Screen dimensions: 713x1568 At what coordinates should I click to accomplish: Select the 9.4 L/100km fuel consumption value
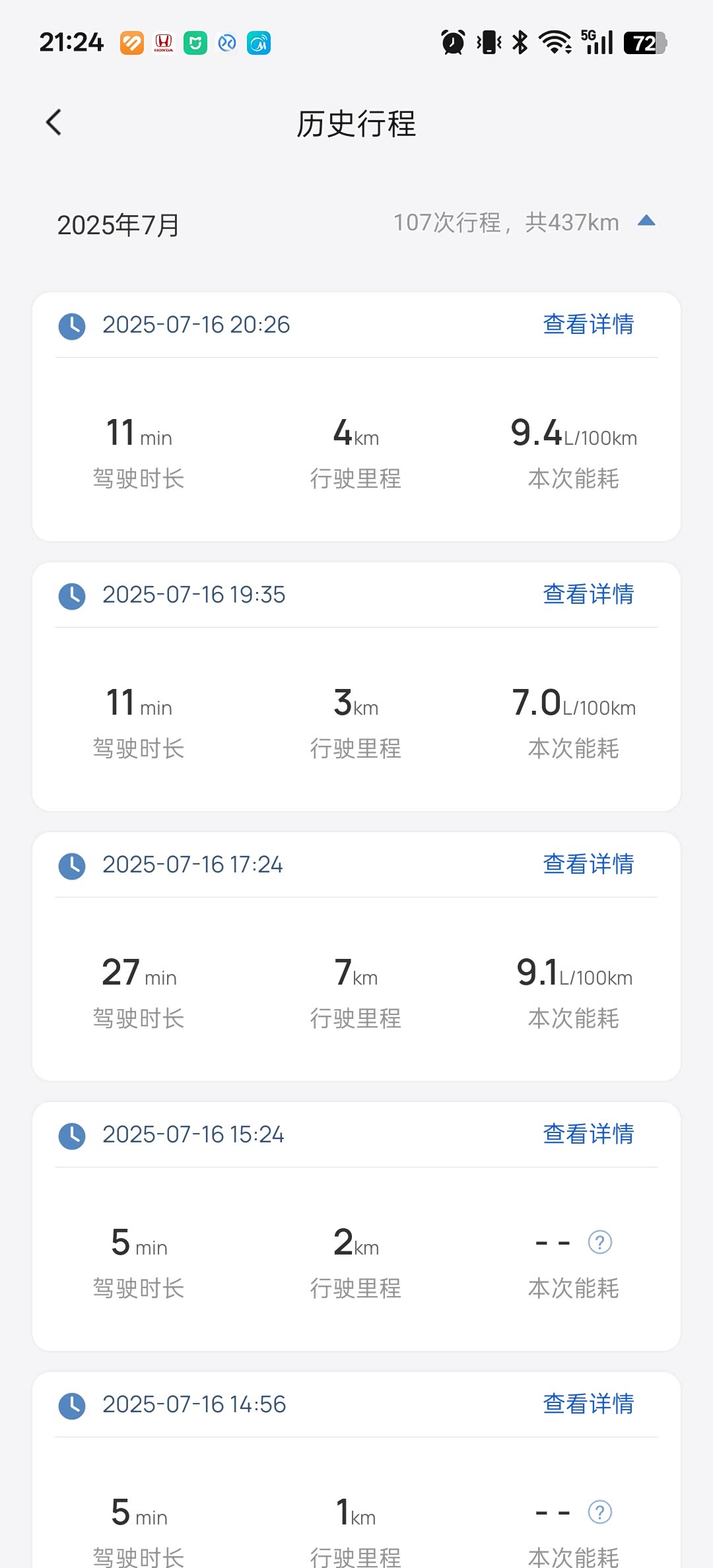pyautogui.click(x=573, y=434)
